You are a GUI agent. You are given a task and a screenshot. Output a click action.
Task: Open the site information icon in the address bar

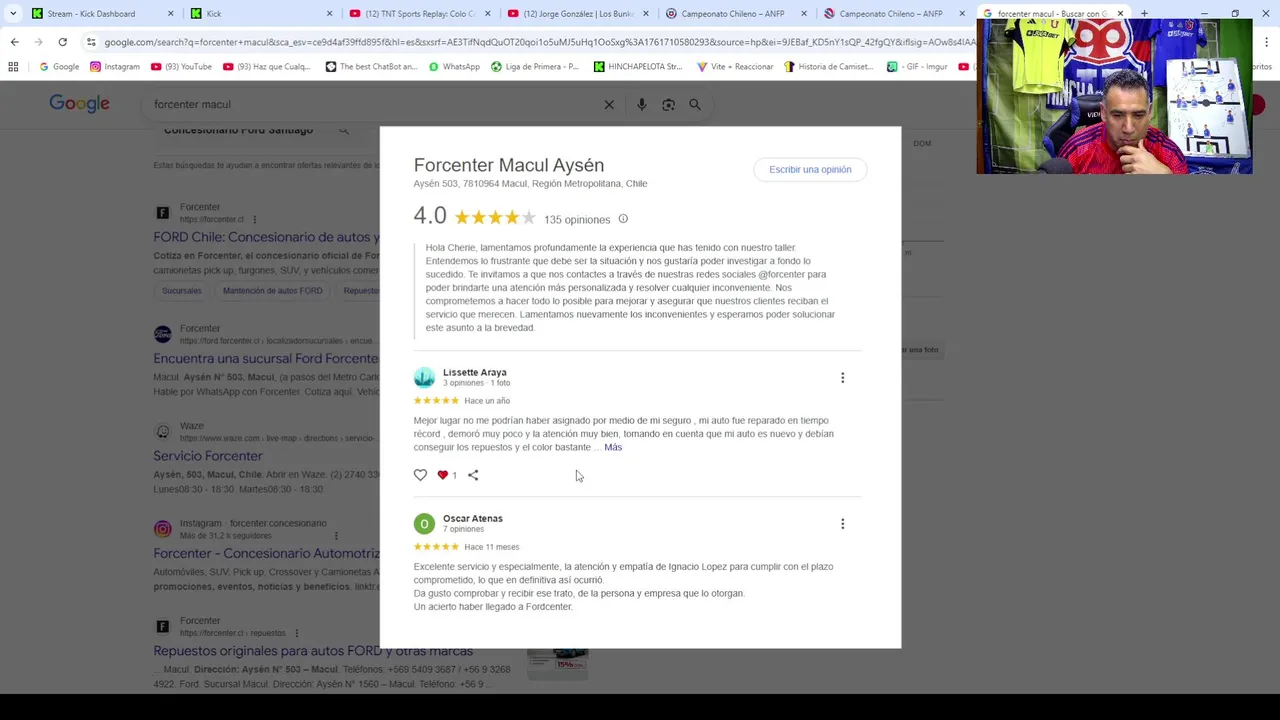pos(91,42)
